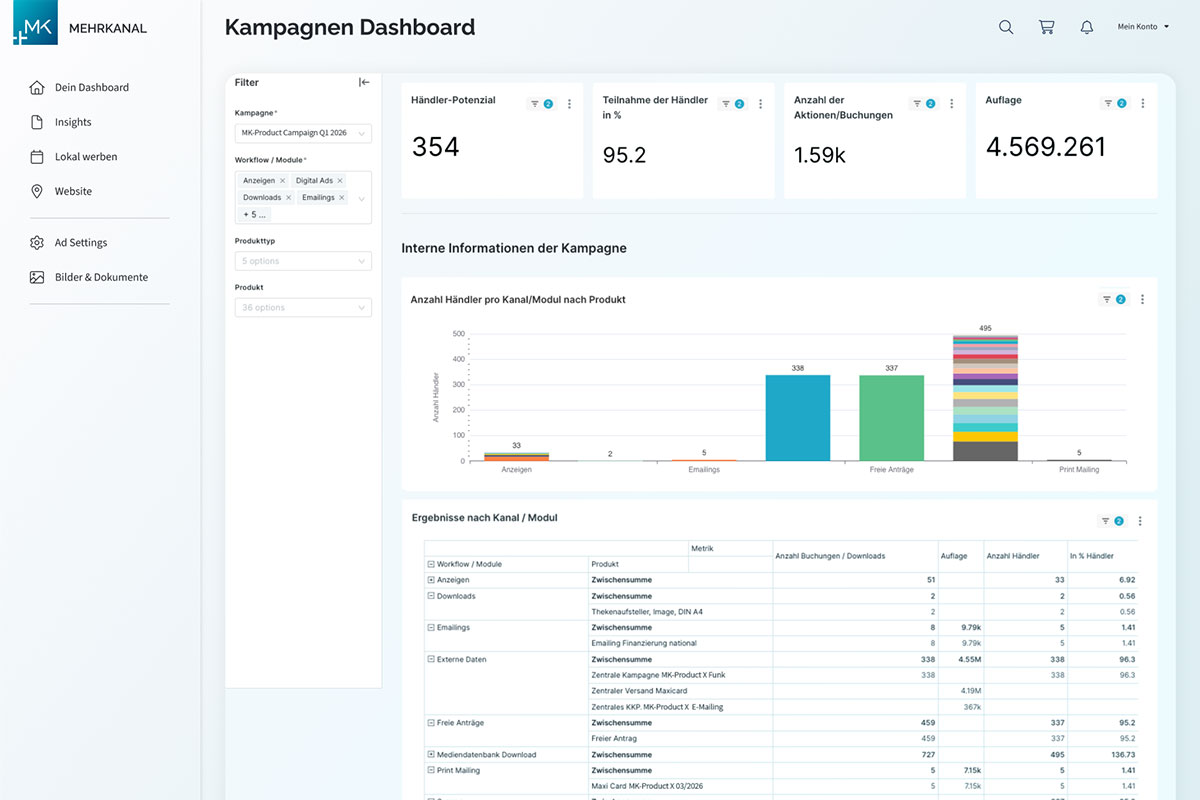Collapse the Filter panel with arrow icon

click(364, 83)
